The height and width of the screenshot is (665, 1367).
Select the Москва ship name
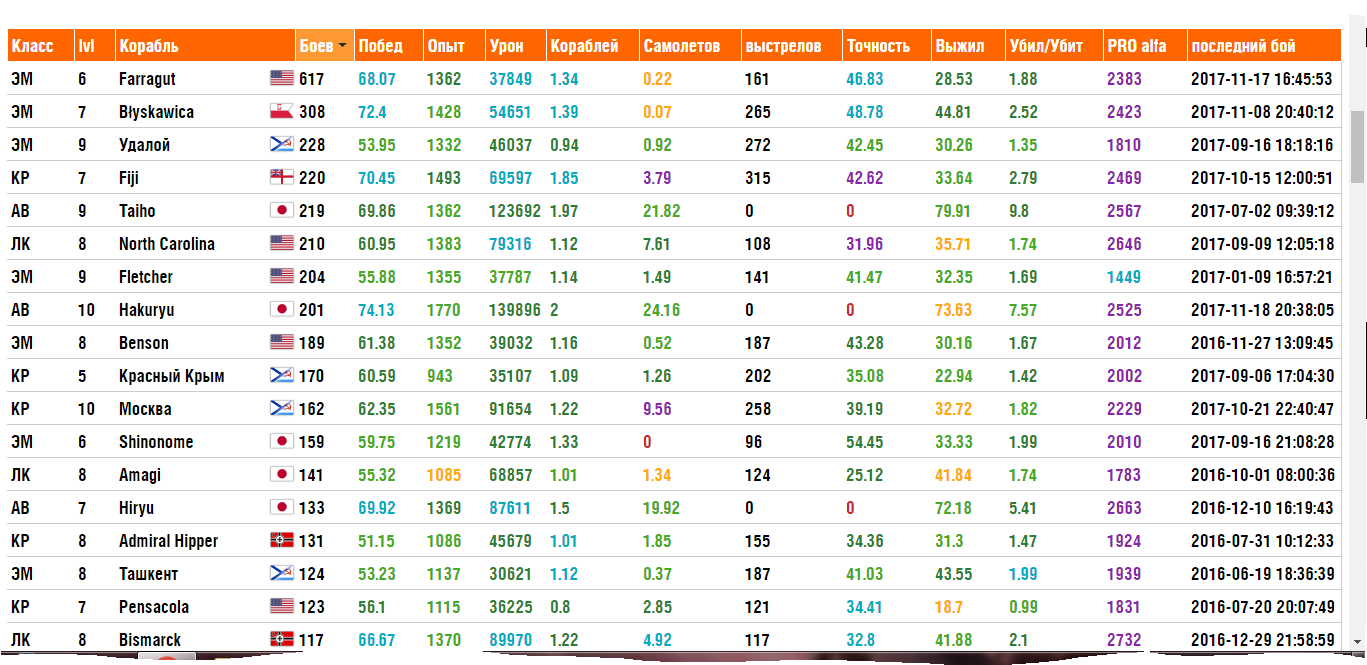(145, 409)
